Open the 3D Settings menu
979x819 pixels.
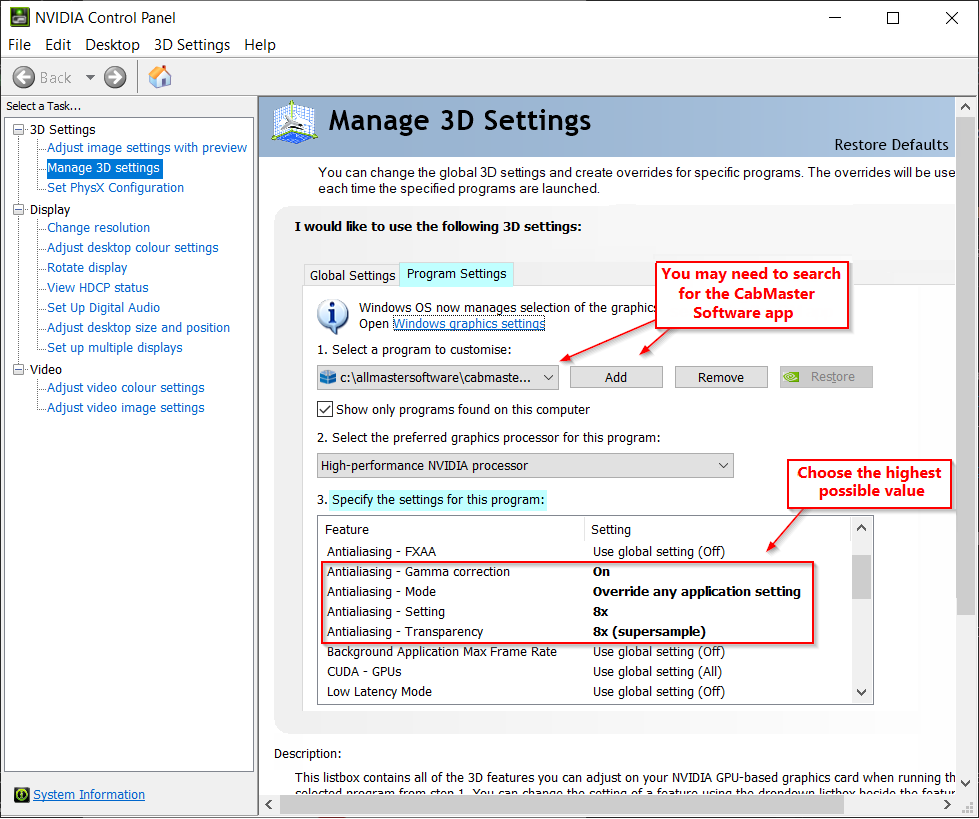pos(192,45)
